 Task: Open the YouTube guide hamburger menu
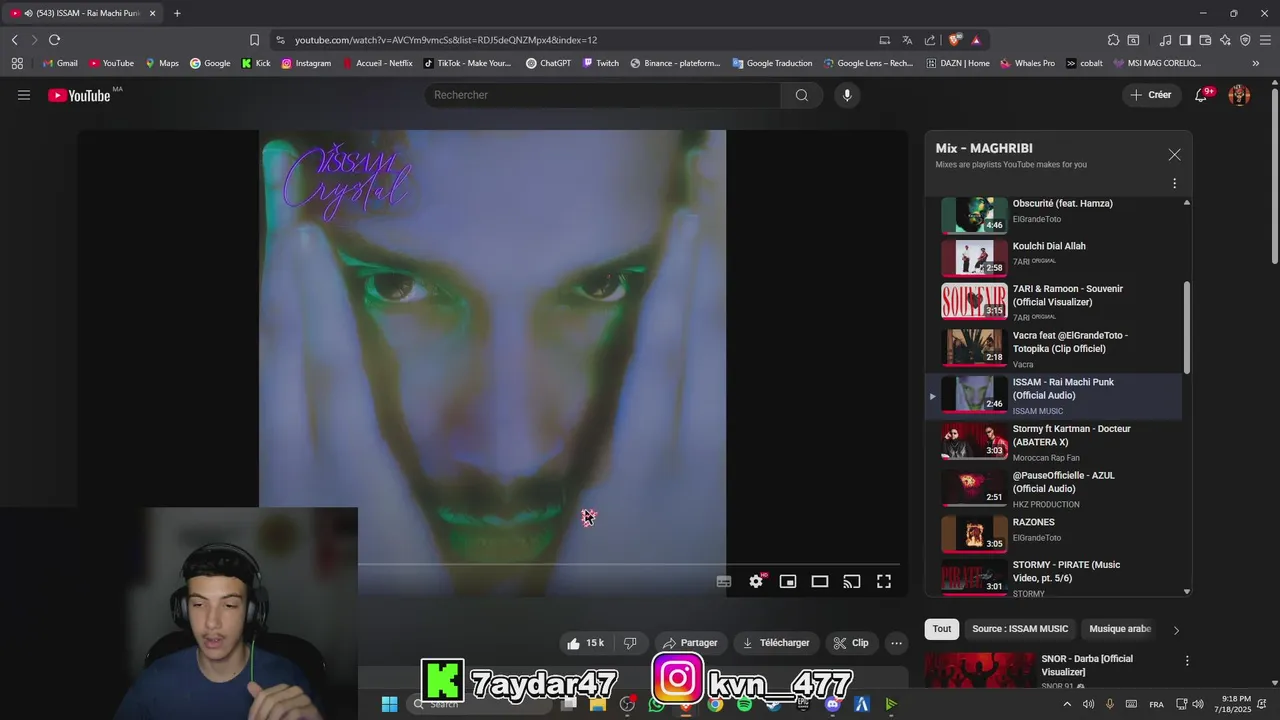click(x=24, y=95)
